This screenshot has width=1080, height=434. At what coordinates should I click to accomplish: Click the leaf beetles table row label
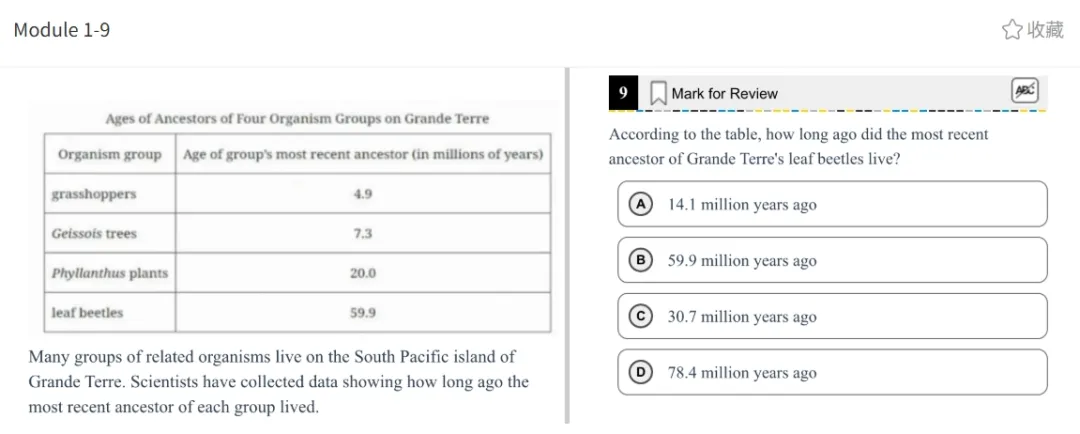coord(88,313)
